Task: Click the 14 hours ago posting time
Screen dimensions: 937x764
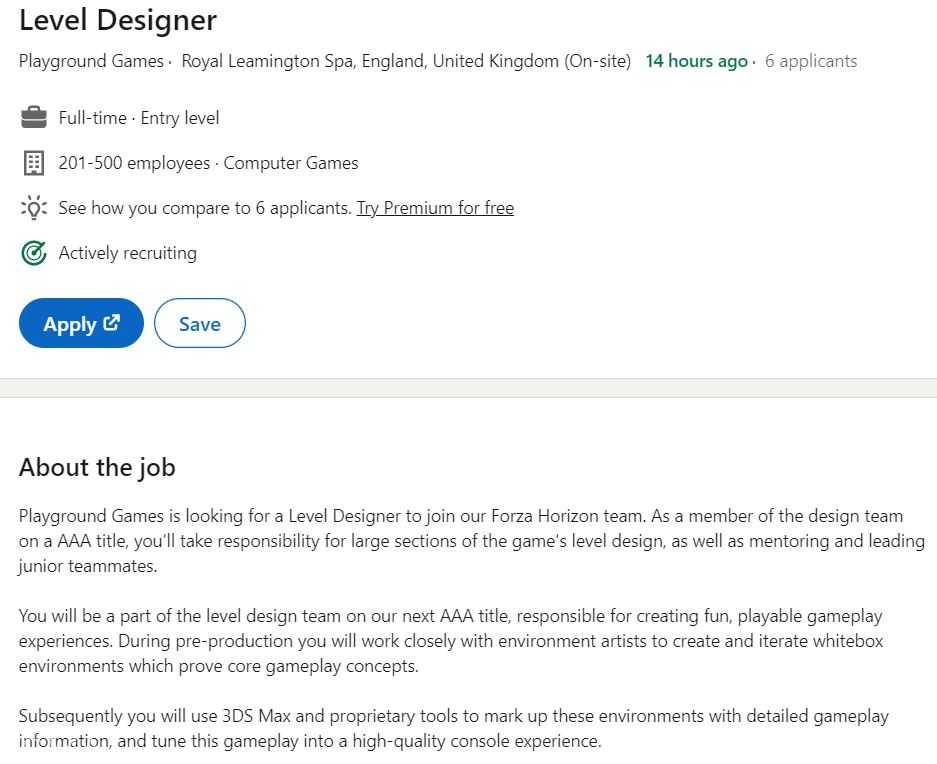Action: point(696,61)
